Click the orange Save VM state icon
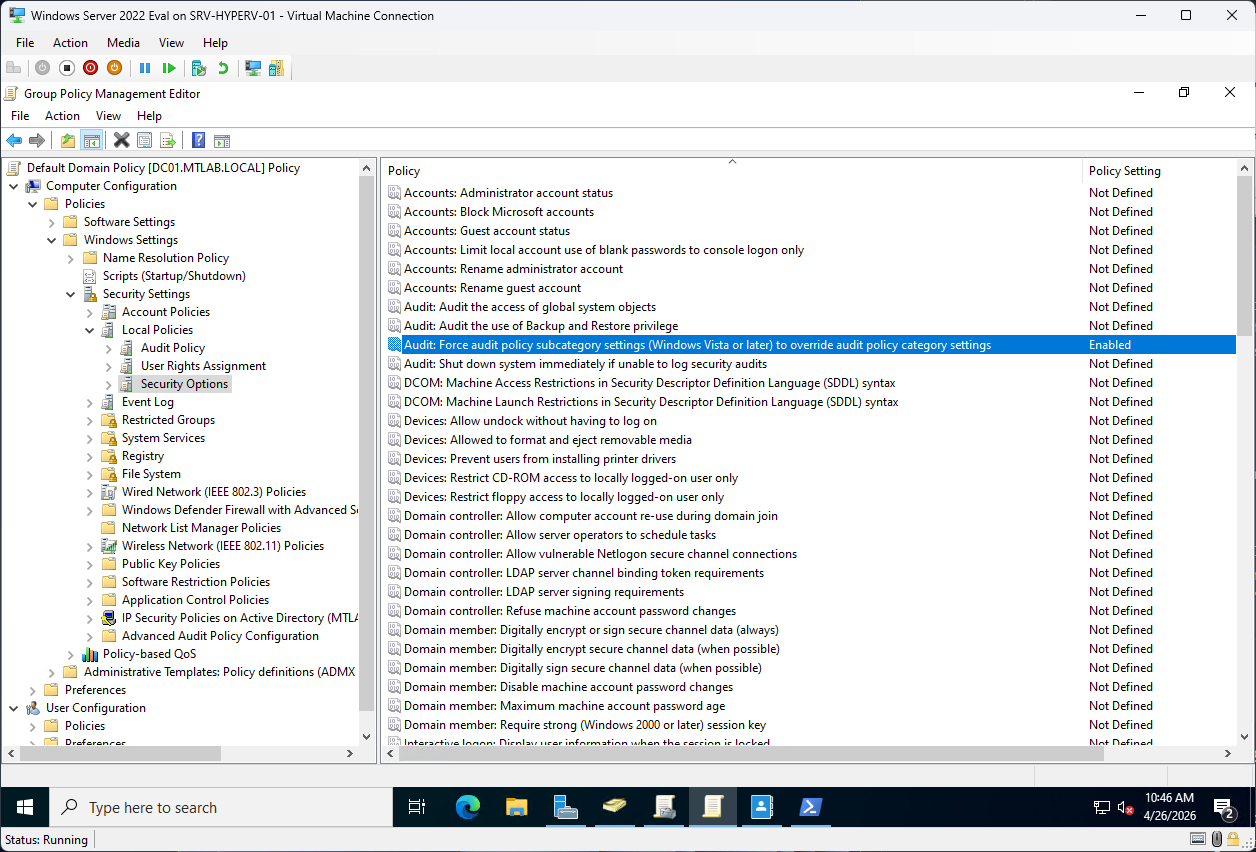The width and height of the screenshot is (1256, 852). [114, 68]
